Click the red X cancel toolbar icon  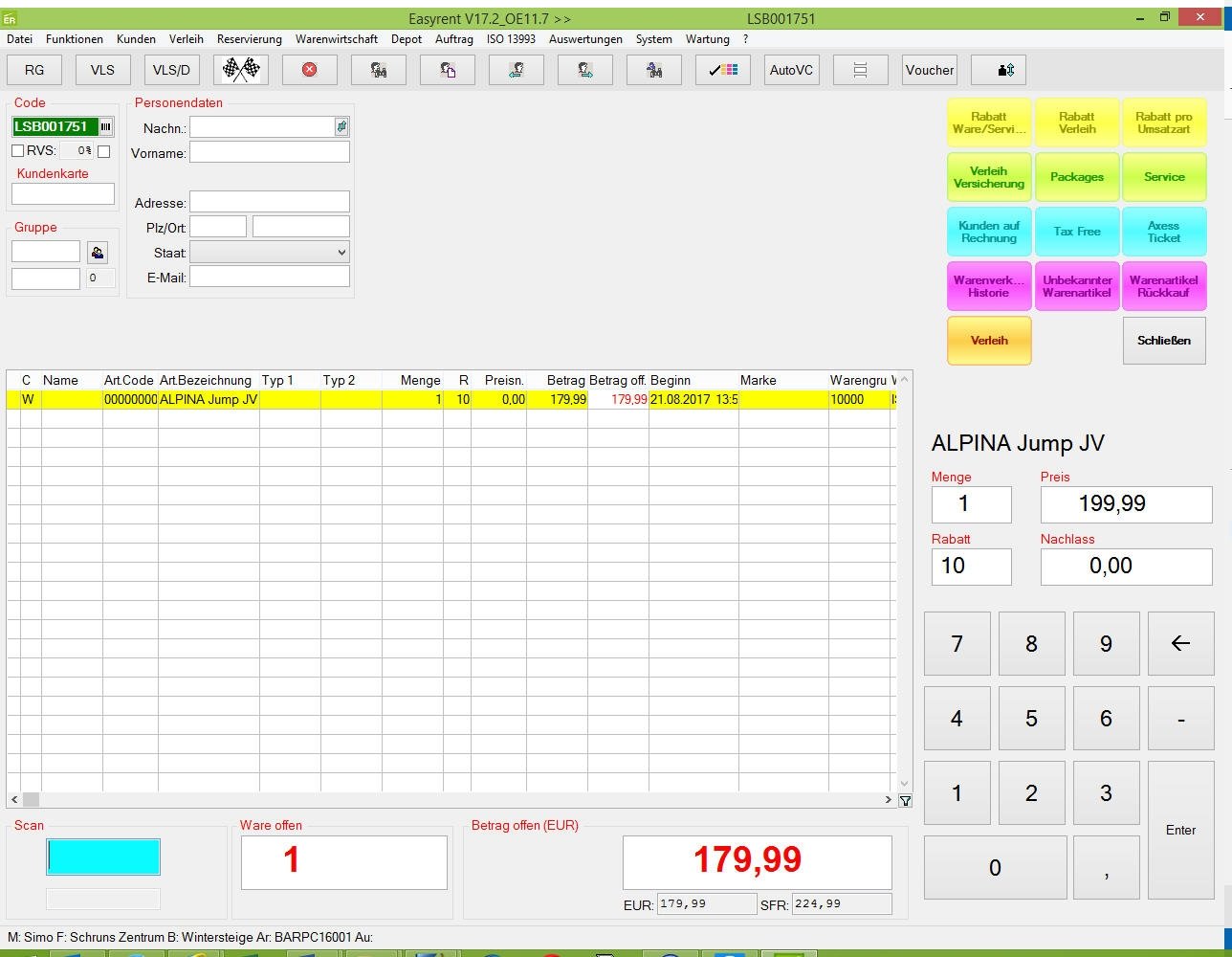point(309,70)
